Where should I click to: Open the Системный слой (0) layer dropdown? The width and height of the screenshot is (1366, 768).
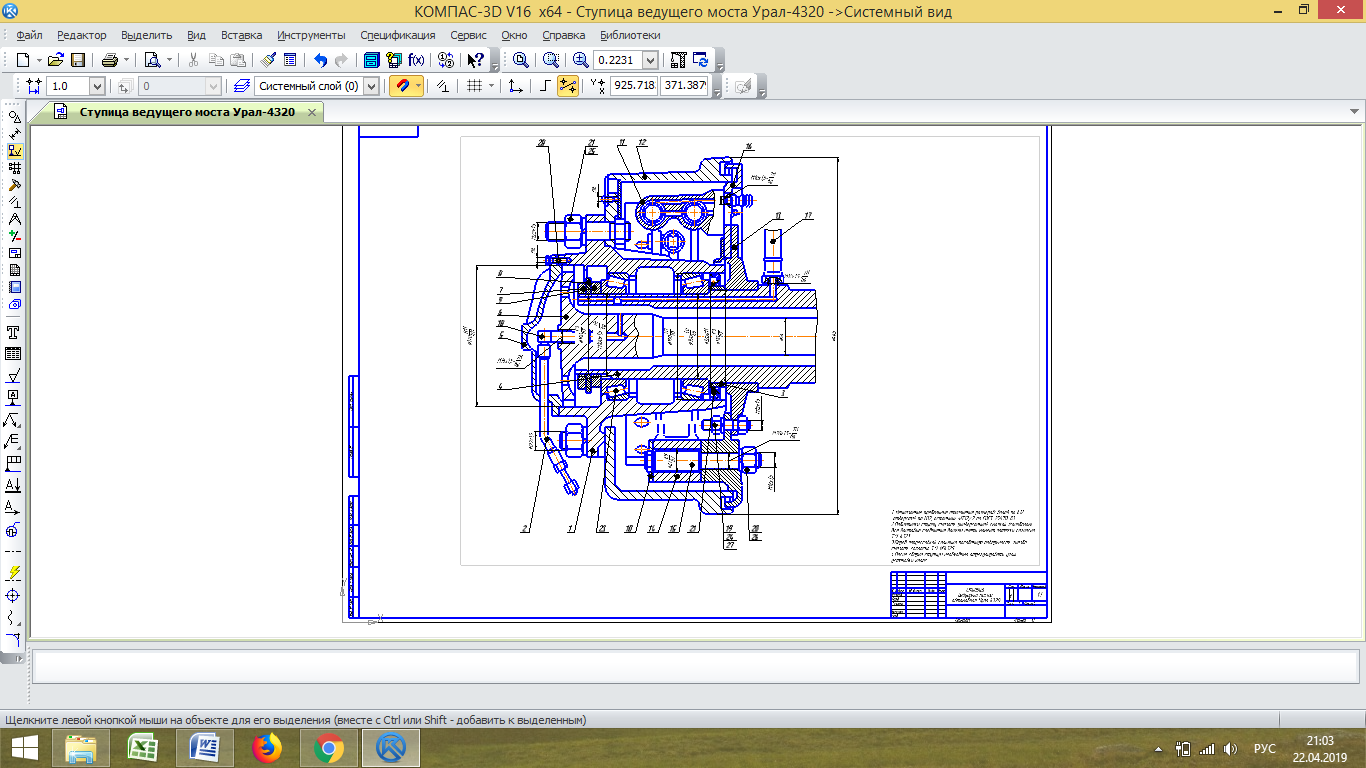[372, 86]
